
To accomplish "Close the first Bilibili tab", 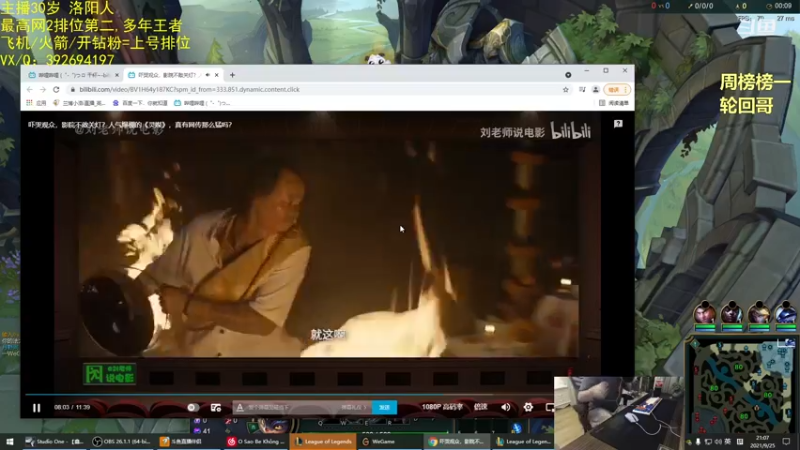I will click(x=117, y=75).
